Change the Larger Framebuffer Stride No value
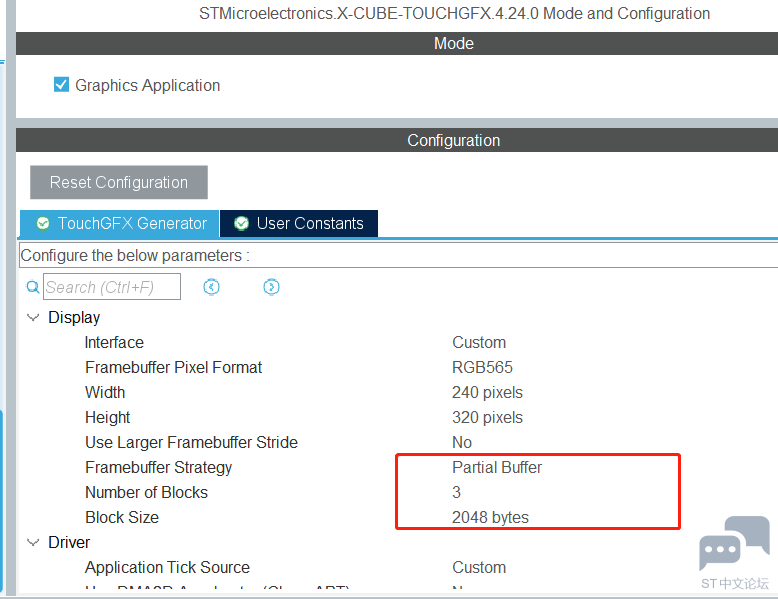The height and width of the screenshot is (599, 778). (x=461, y=442)
